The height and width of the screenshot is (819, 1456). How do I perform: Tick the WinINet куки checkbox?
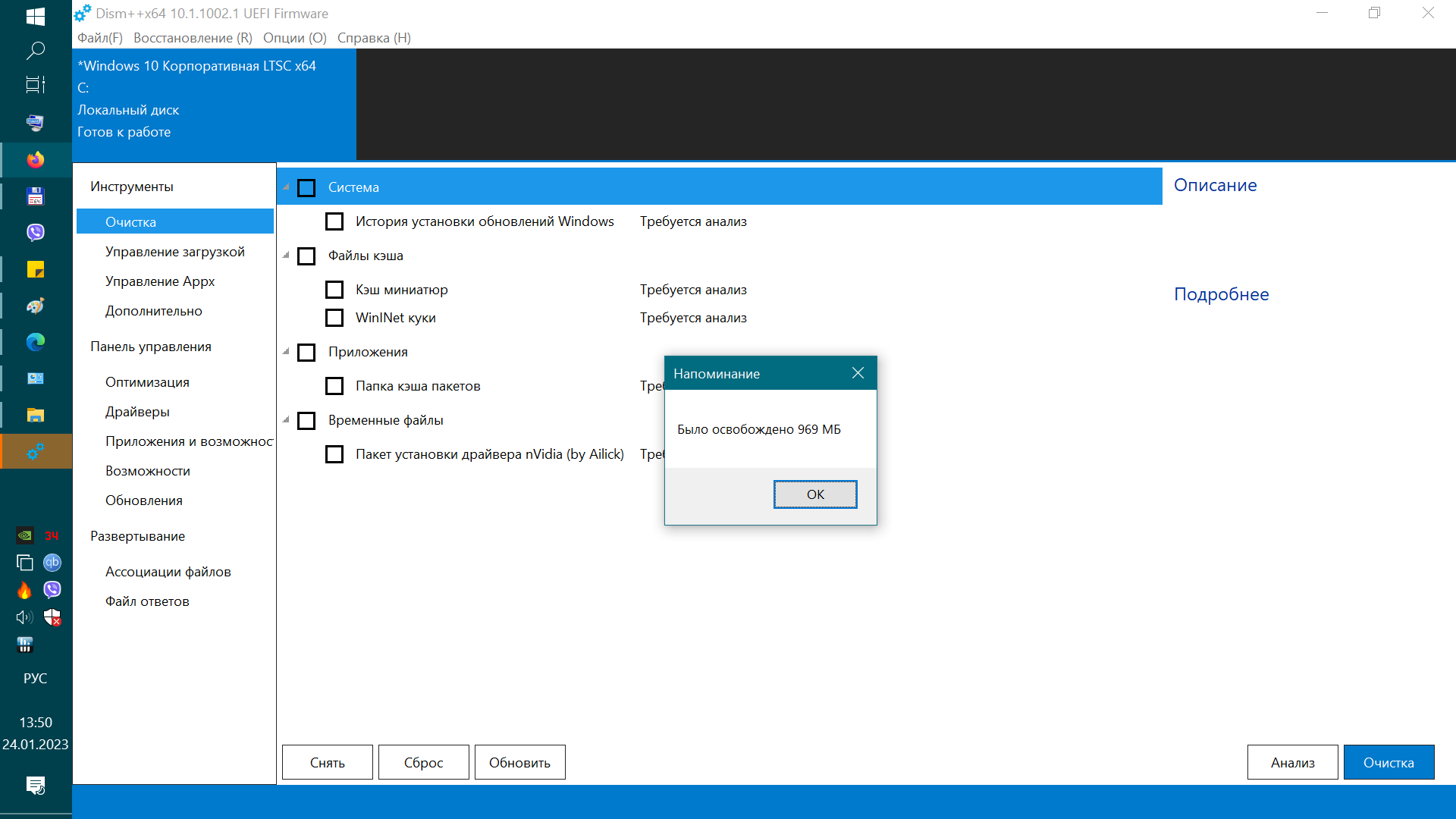334,318
